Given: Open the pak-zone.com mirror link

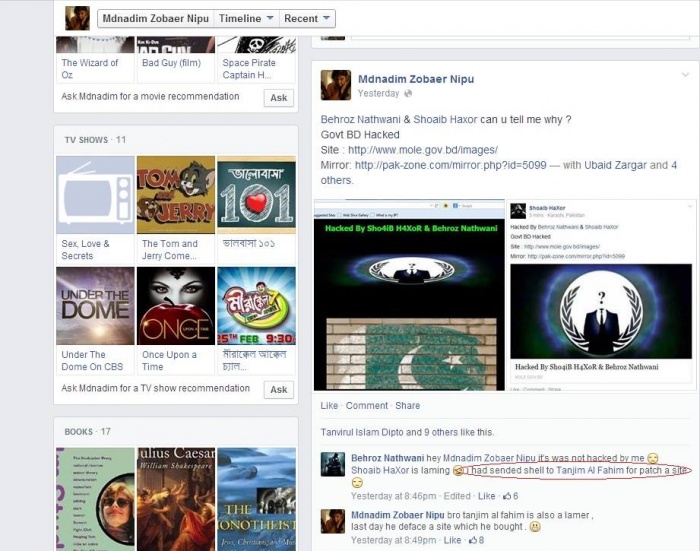Looking at the screenshot, I should (450, 165).
